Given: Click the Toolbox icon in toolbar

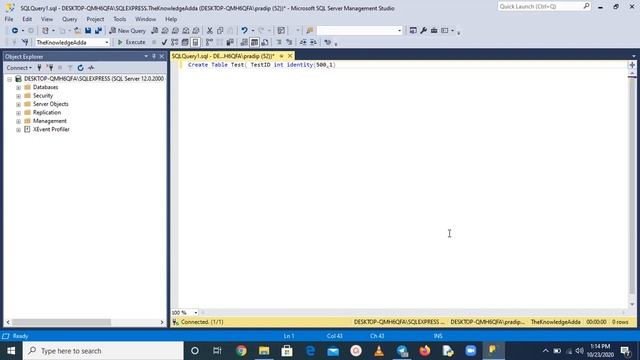Looking at the screenshot, I should (434, 31).
